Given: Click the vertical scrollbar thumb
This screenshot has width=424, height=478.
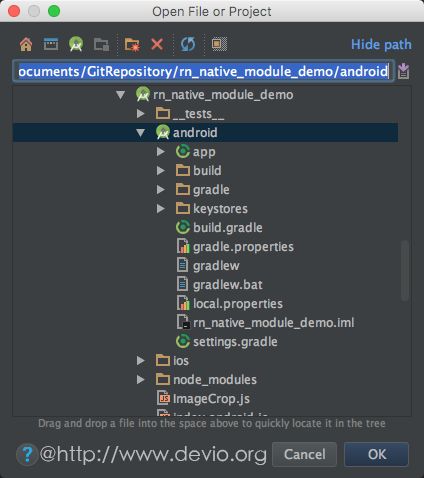Looking at the screenshot, I should point(405,271).
